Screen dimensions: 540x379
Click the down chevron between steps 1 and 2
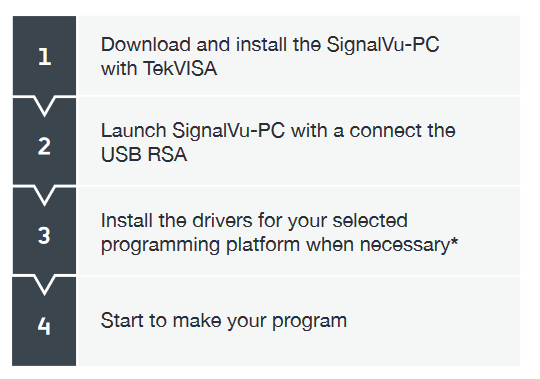(x=44, y=106)
